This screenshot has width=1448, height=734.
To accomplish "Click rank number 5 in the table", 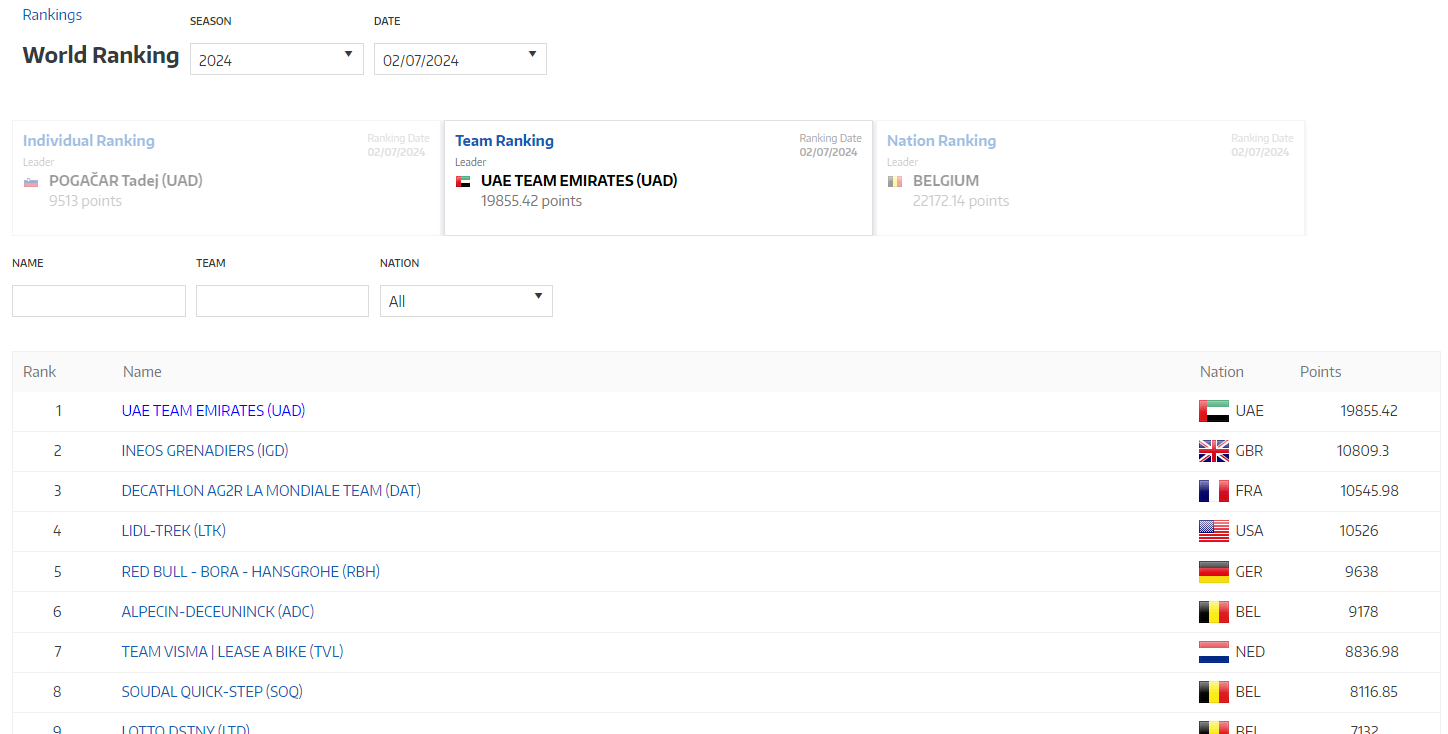I will coord(58,572).
